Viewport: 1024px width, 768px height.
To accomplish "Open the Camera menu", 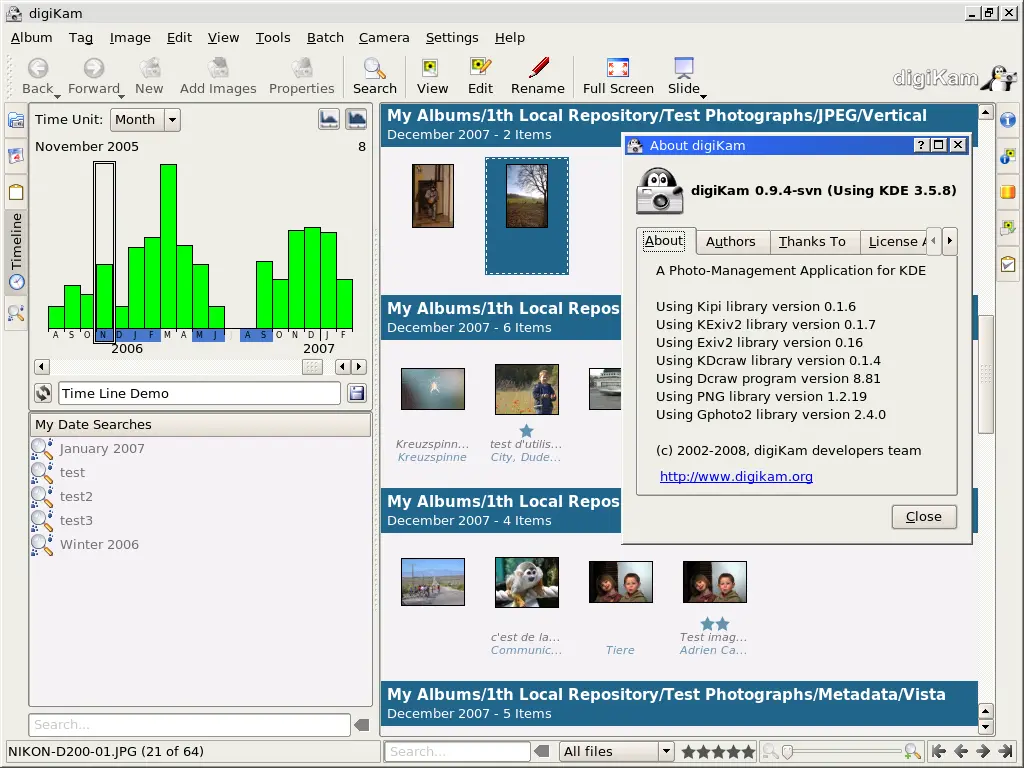I will (384, 37).
